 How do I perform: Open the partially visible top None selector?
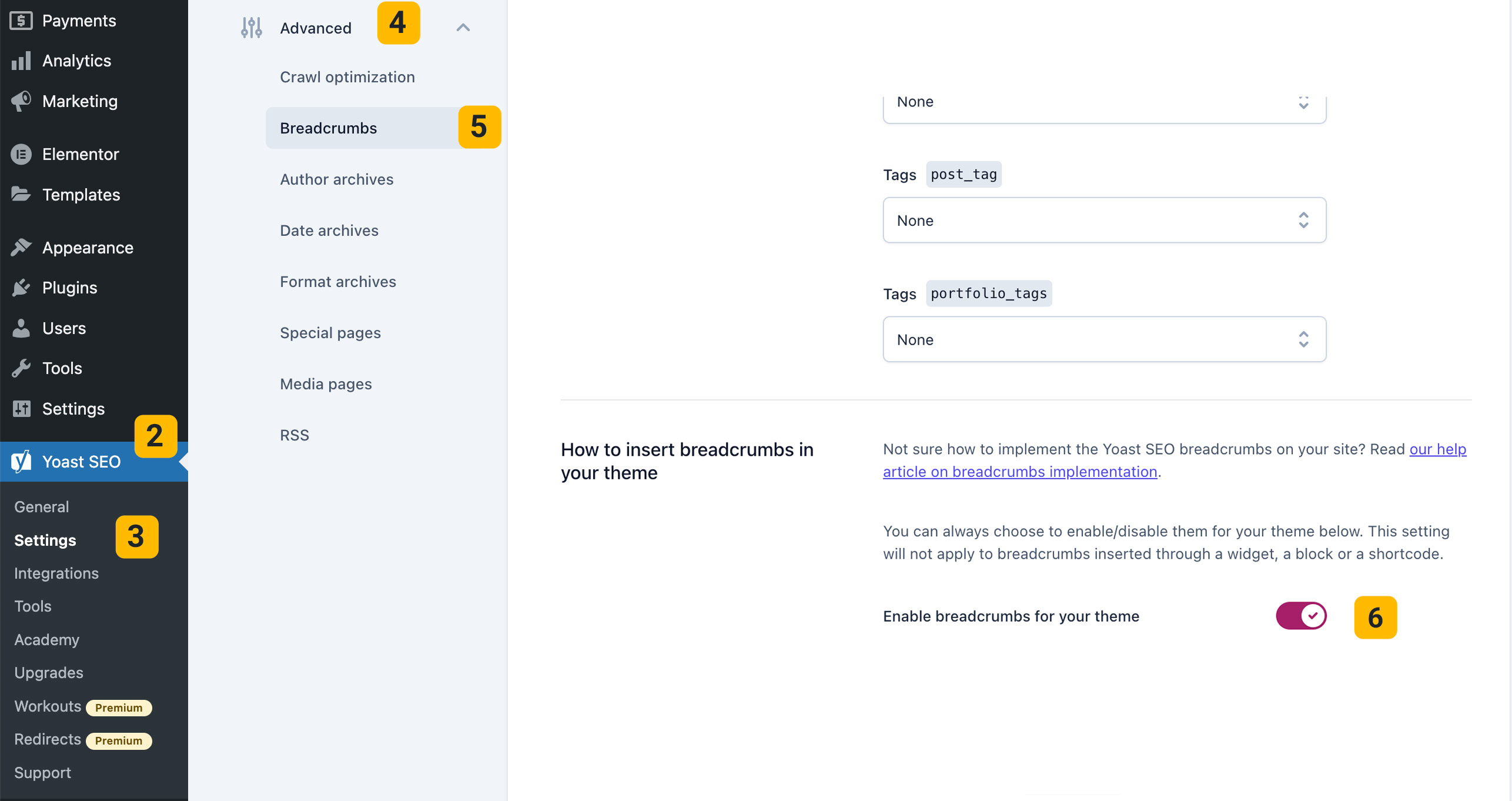click(1104, 106)
